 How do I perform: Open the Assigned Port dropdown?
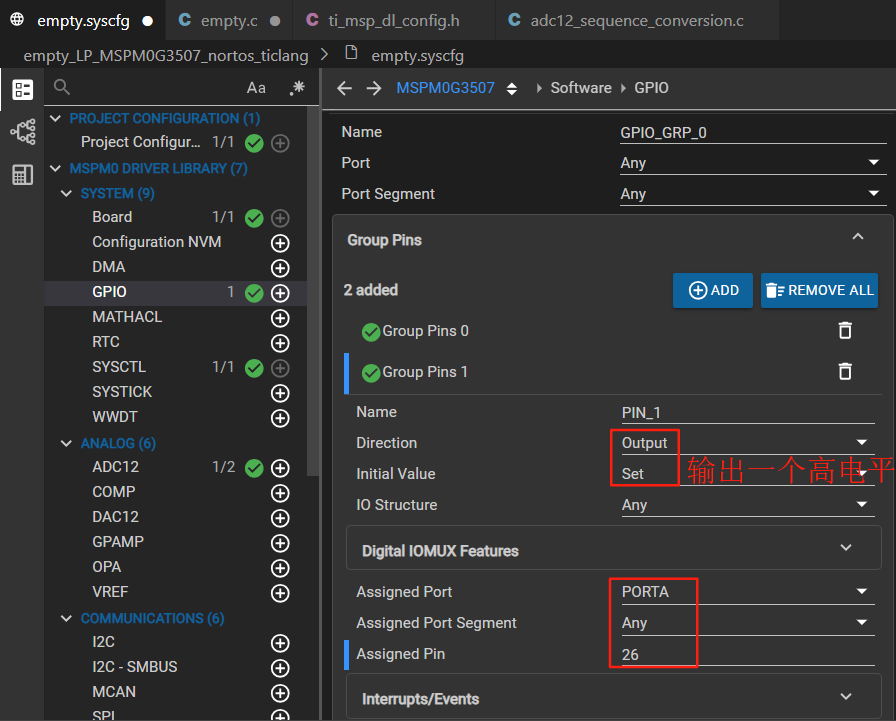tap(748, 592)
